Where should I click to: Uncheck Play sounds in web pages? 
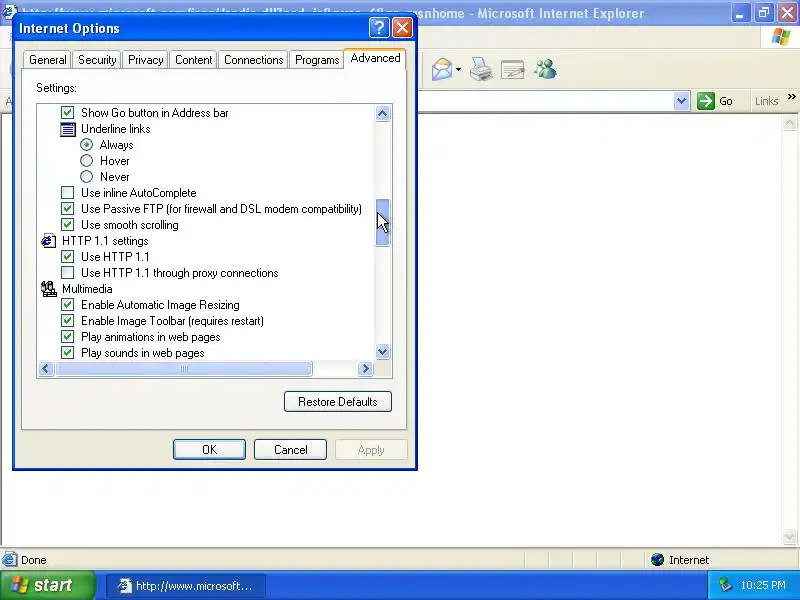point(67,353)
